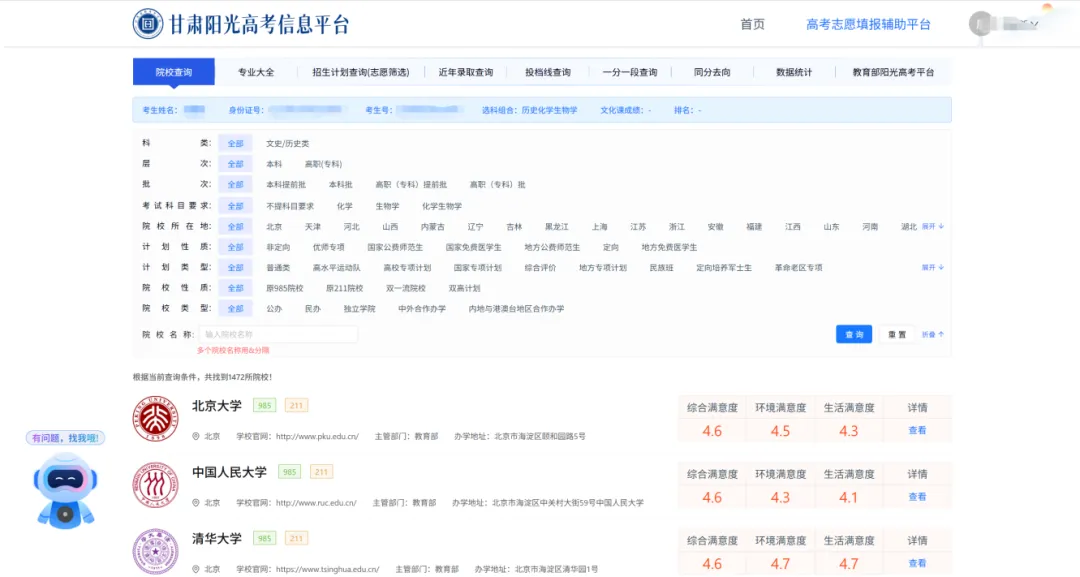The image size is (1080, 577).
Task: Open the 同分去向 tab
Action: (712, 72)
